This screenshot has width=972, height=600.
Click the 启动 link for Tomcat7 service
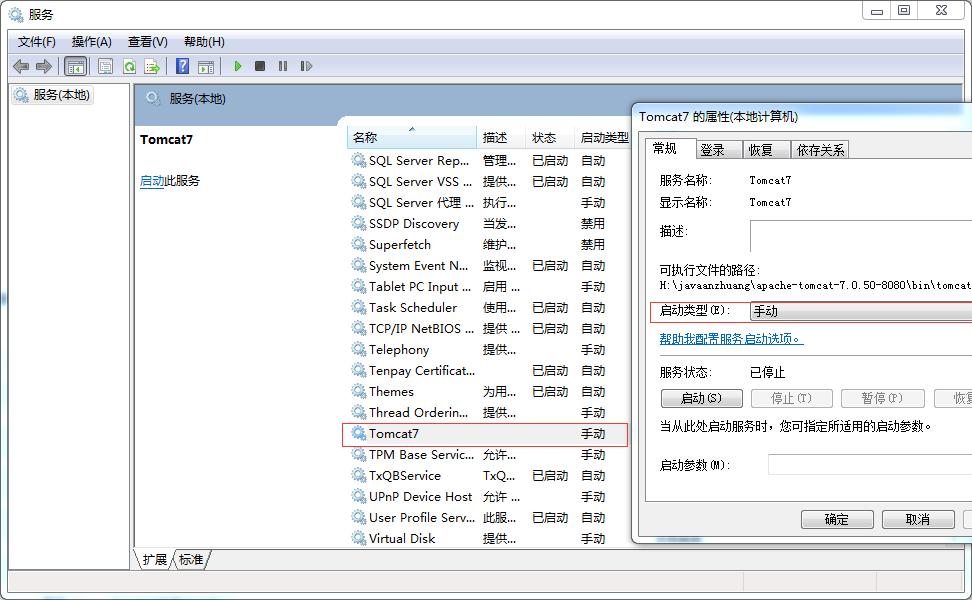coord(152,181)
